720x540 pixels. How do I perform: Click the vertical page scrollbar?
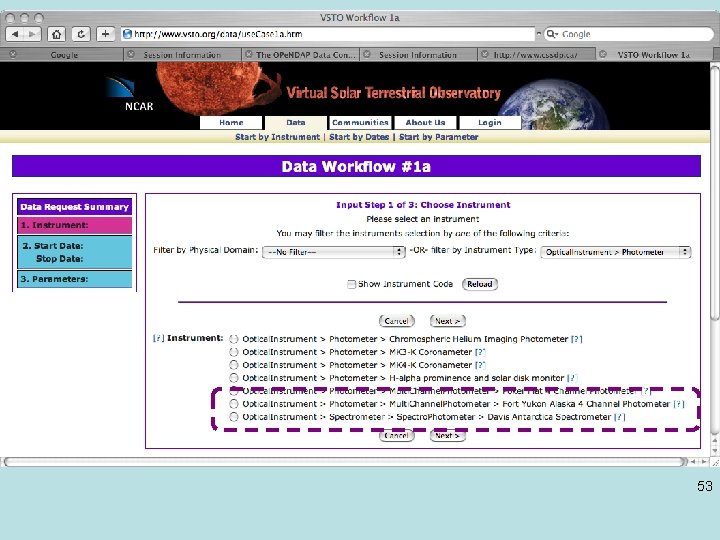click(x=714, y=193)
